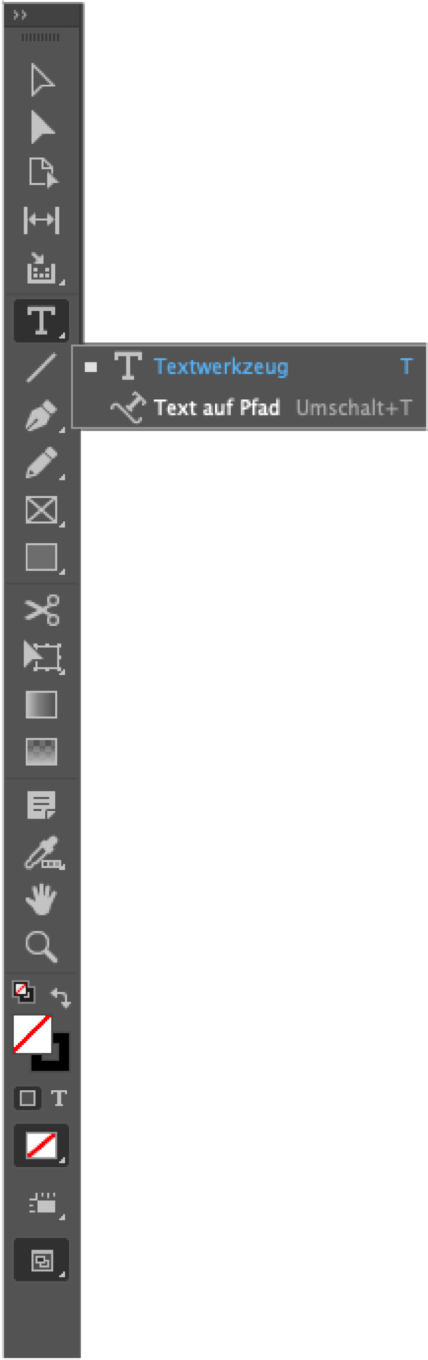Image resolution: width=428 pixels, height=1360 pixels.
Task: Toggle formatting affects container square
Action: click(28, 1098)
